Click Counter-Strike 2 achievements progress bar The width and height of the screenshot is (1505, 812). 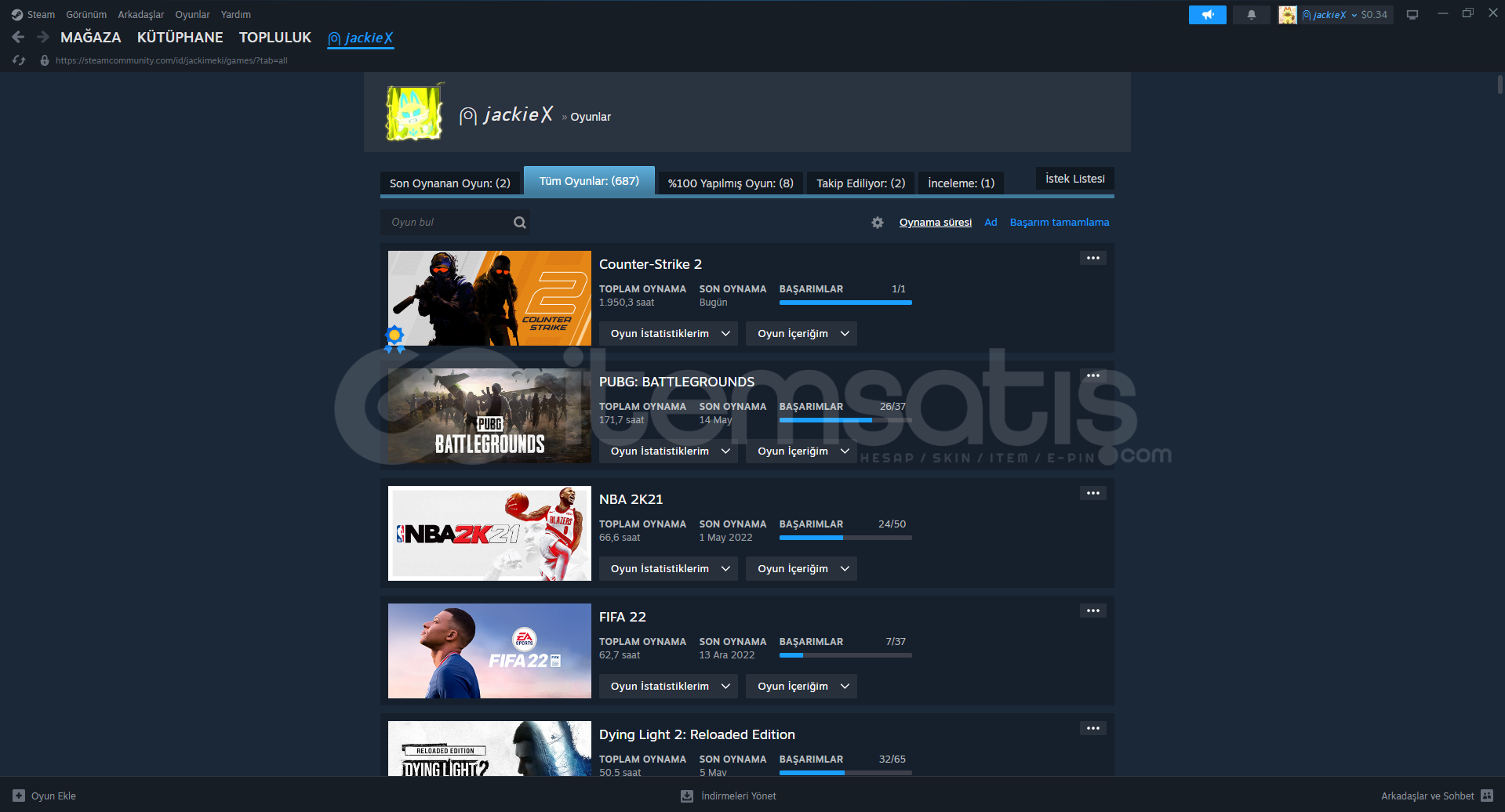click(x=845, y=303)
